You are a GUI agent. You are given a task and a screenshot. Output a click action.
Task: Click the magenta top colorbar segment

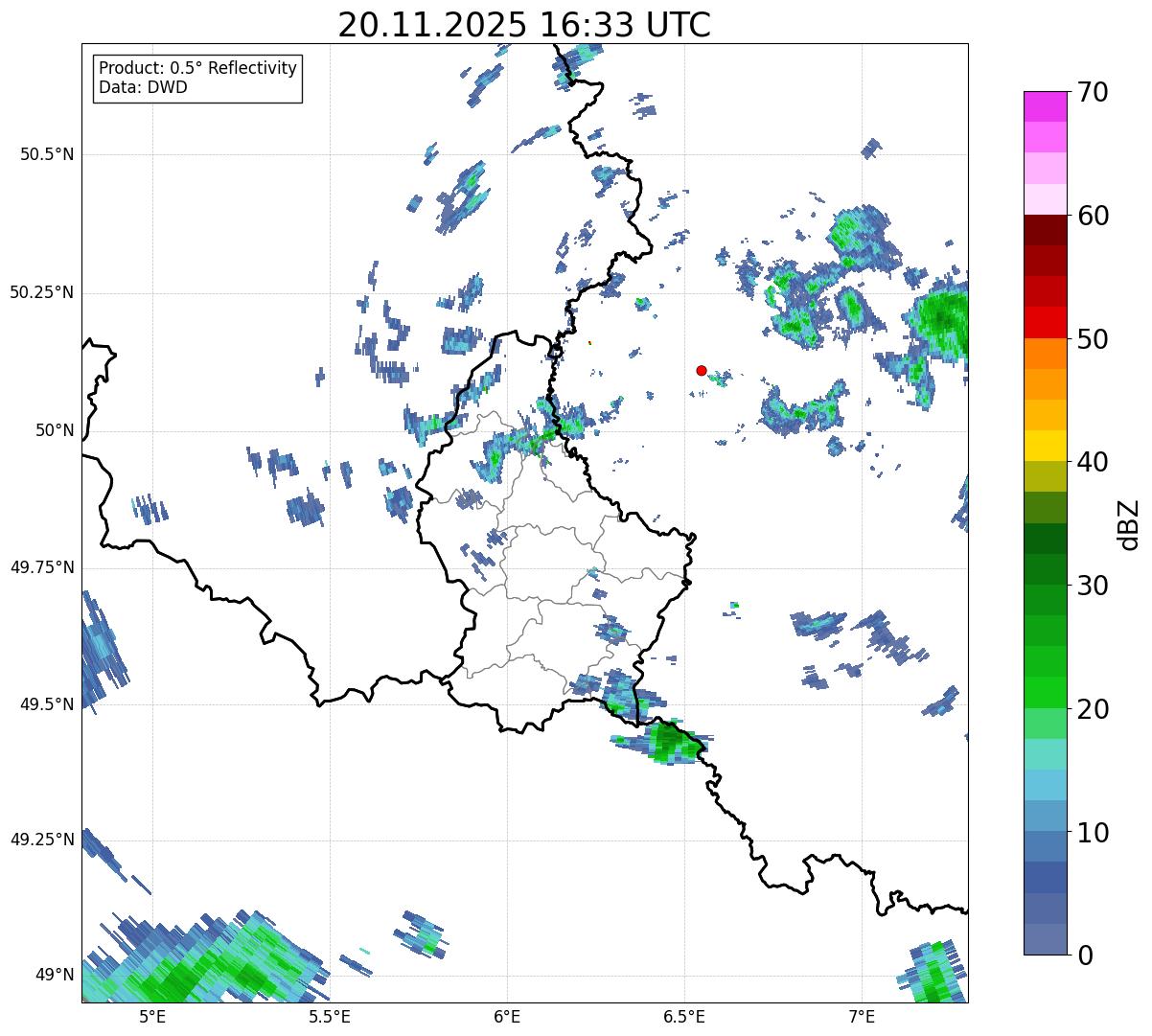[1045, 106]
